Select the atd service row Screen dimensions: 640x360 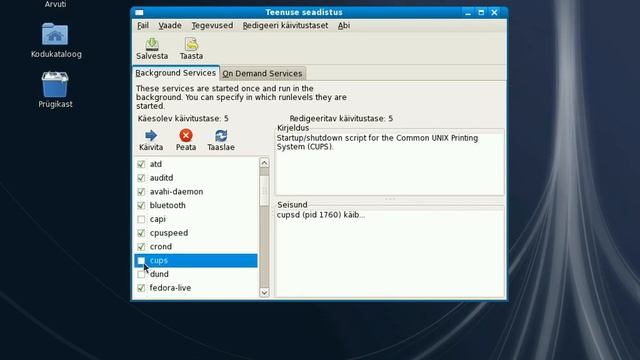(x=196, y=164)
